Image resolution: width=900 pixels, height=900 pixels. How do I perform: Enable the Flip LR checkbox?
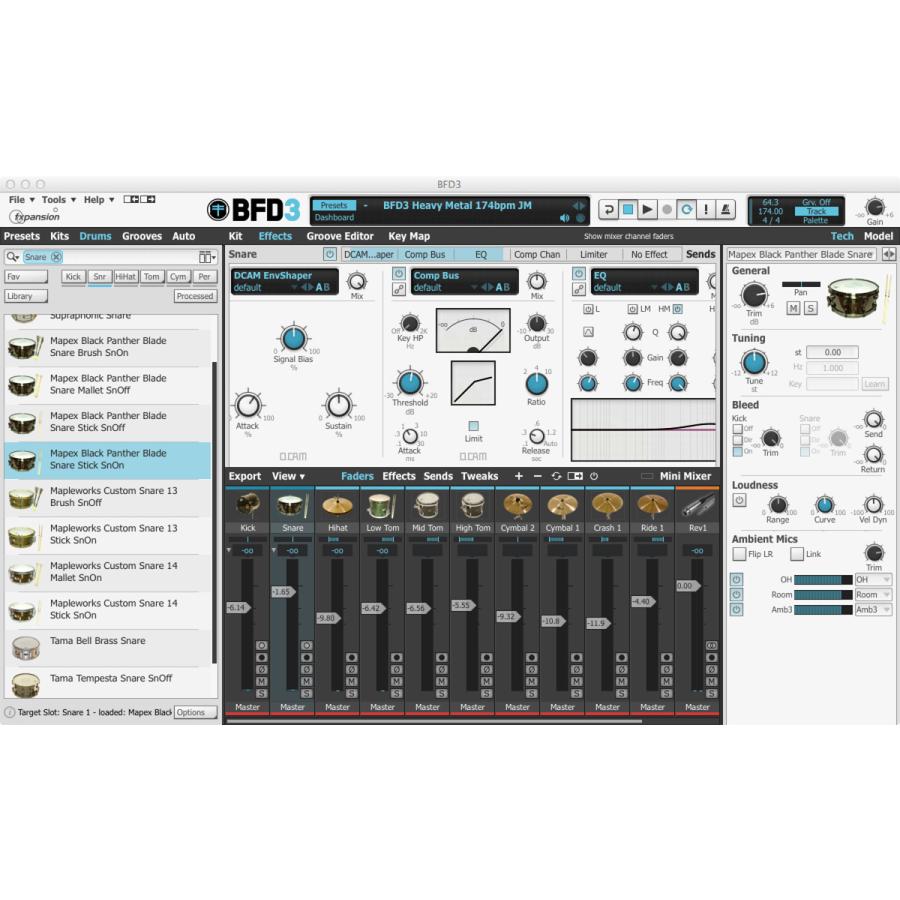click(739, 554)
